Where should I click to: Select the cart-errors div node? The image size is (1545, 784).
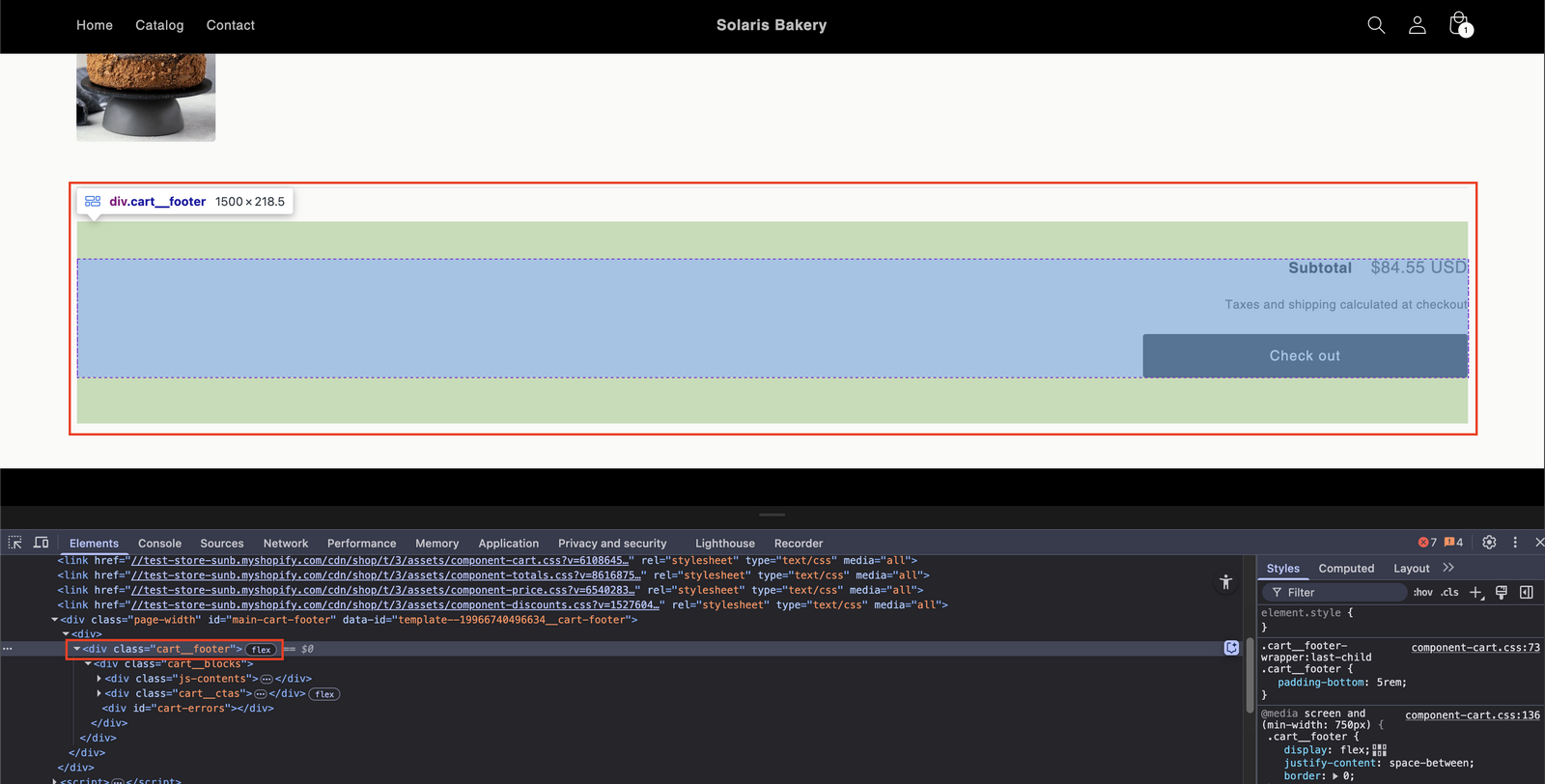tap(188, 709)
